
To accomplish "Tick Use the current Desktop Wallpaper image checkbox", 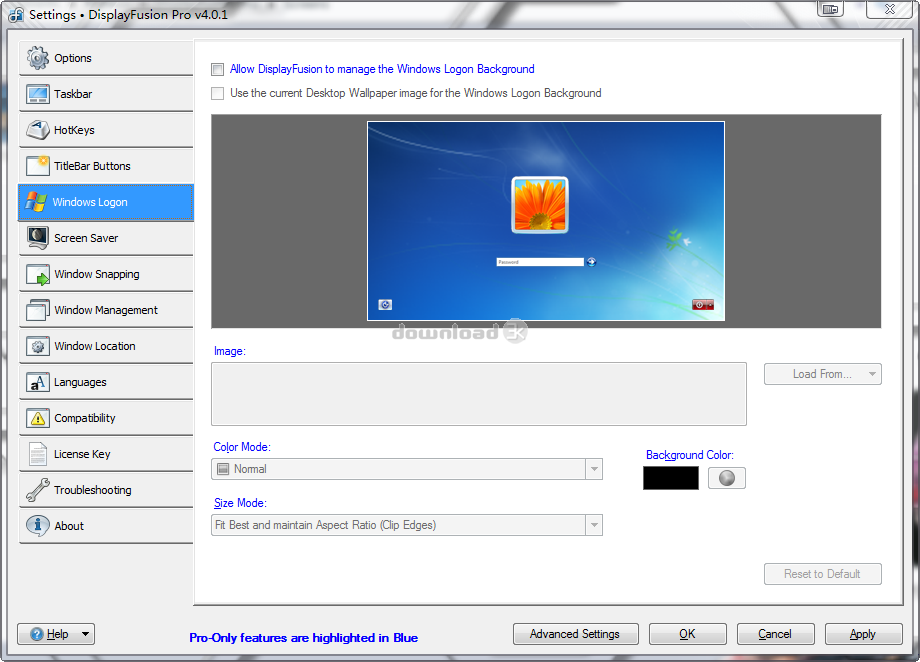I will tap(218, 93).
